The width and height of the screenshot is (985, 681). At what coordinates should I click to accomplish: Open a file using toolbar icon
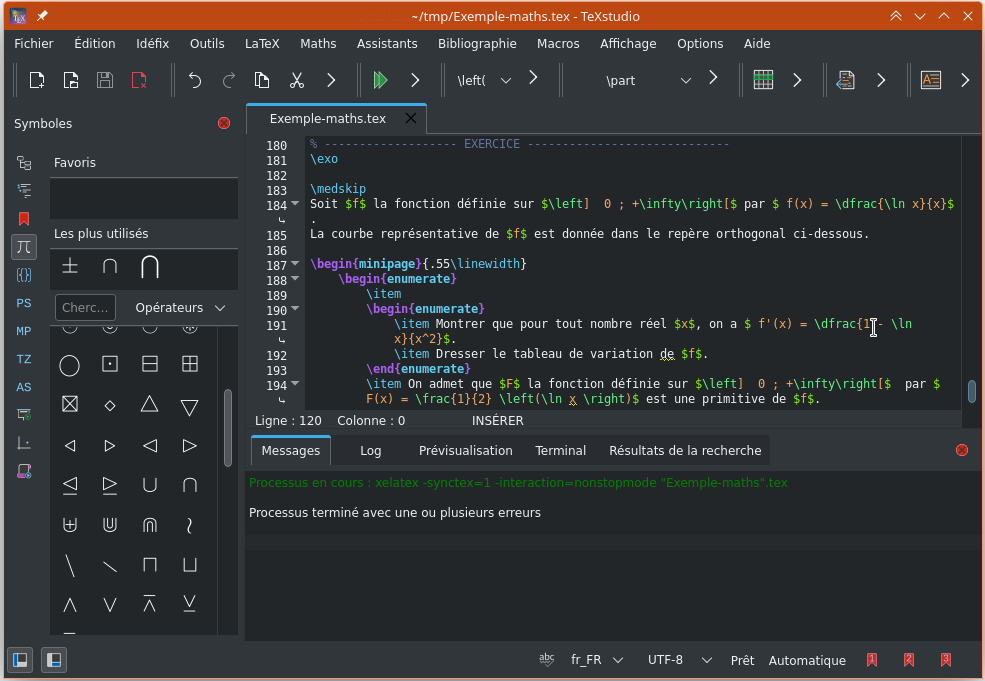[x=71, y=80]
